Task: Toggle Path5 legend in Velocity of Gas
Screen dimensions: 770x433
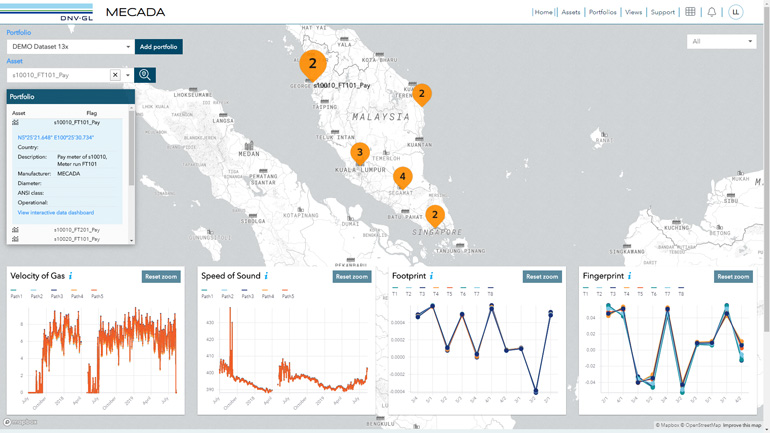Action: tap(97, 294)
